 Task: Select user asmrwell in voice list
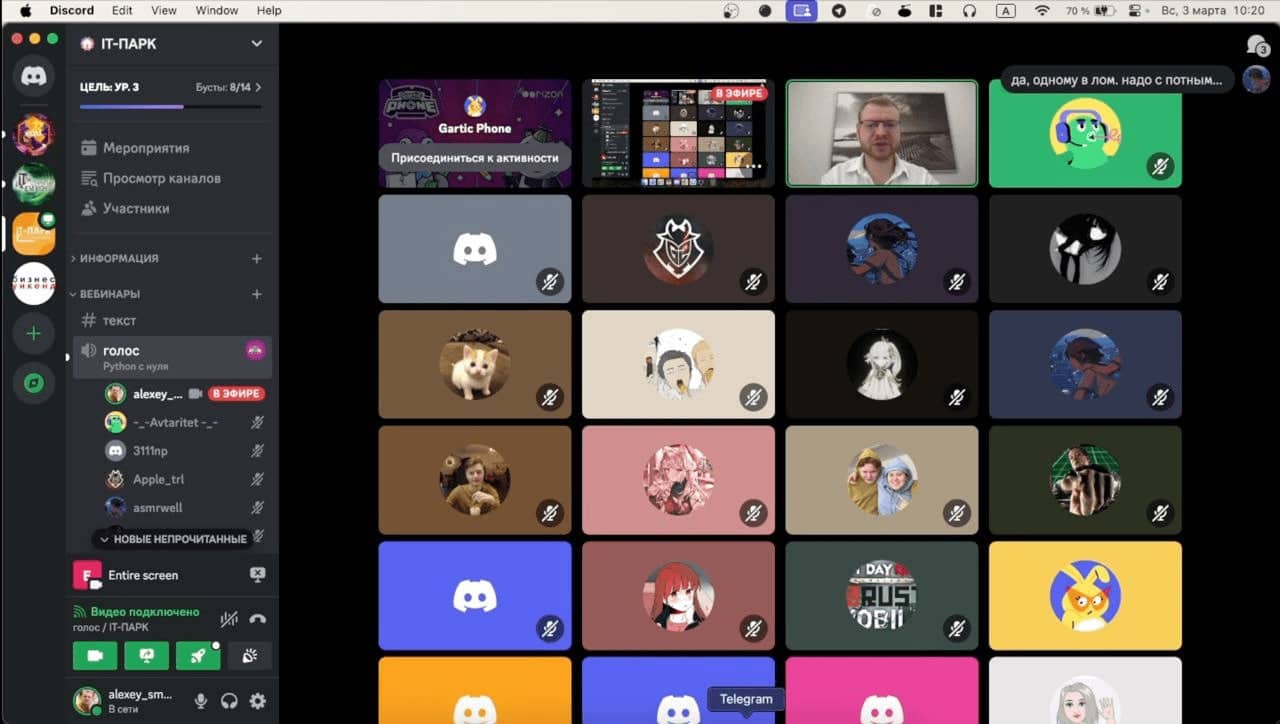184,507
